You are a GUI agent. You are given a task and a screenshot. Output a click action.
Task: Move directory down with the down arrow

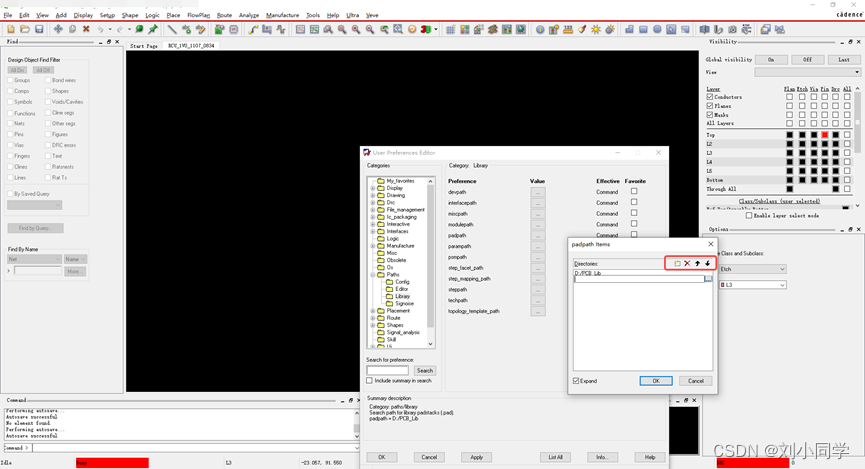click(x=707, y=263)
